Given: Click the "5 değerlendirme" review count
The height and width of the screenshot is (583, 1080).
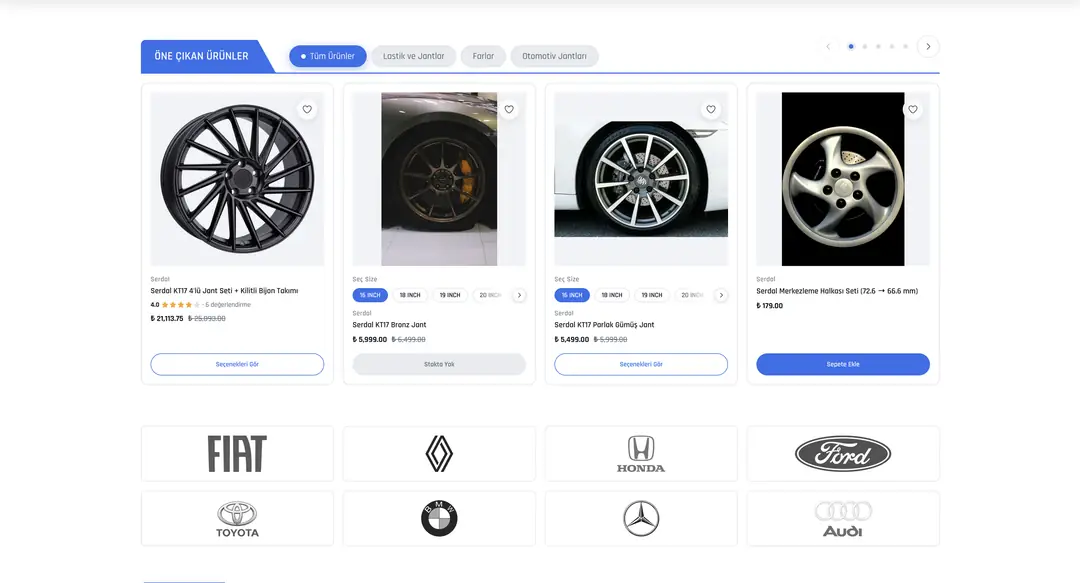Looking at the screenshot, I should 228,305.
